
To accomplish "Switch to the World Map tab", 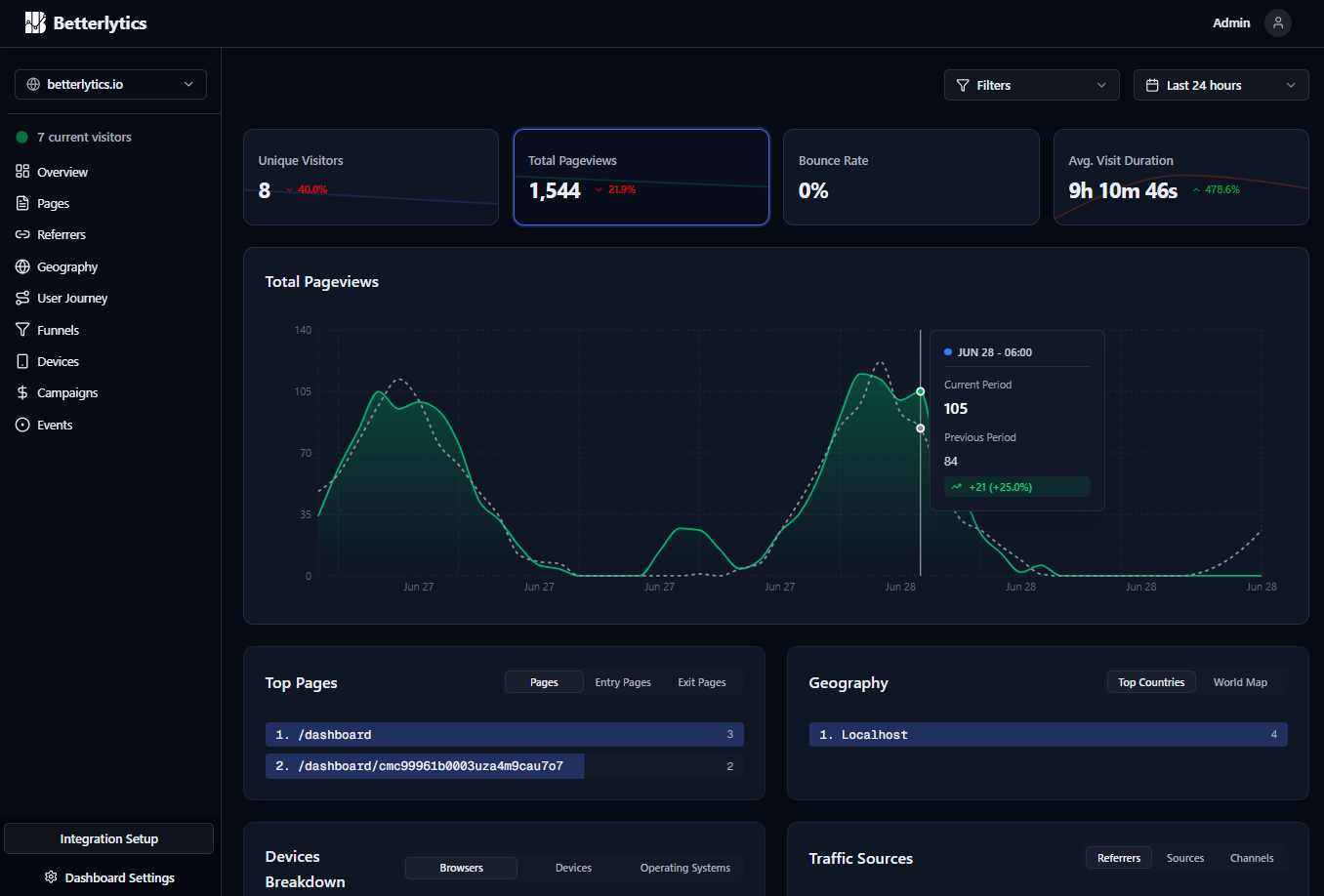I will (1240, 682).
